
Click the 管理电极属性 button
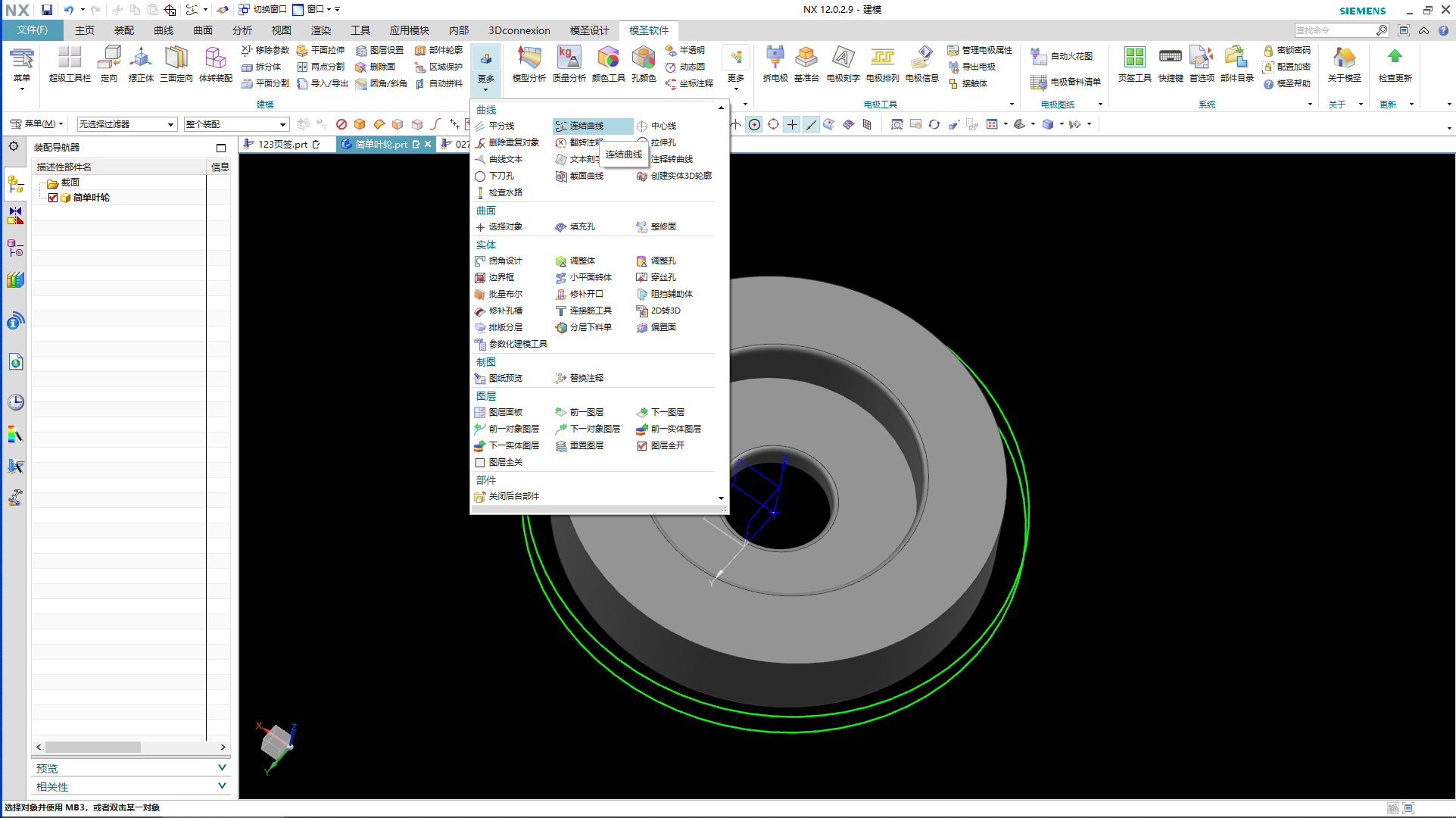click(x=980, y=50)
